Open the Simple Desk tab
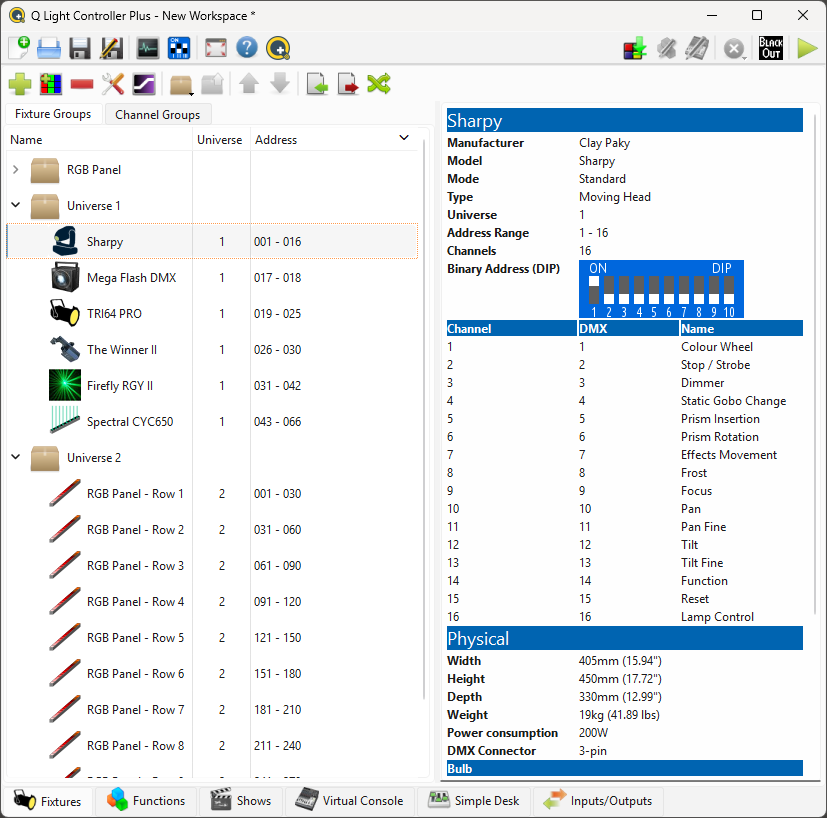827x818 pixels. click(x=474, y=801)
